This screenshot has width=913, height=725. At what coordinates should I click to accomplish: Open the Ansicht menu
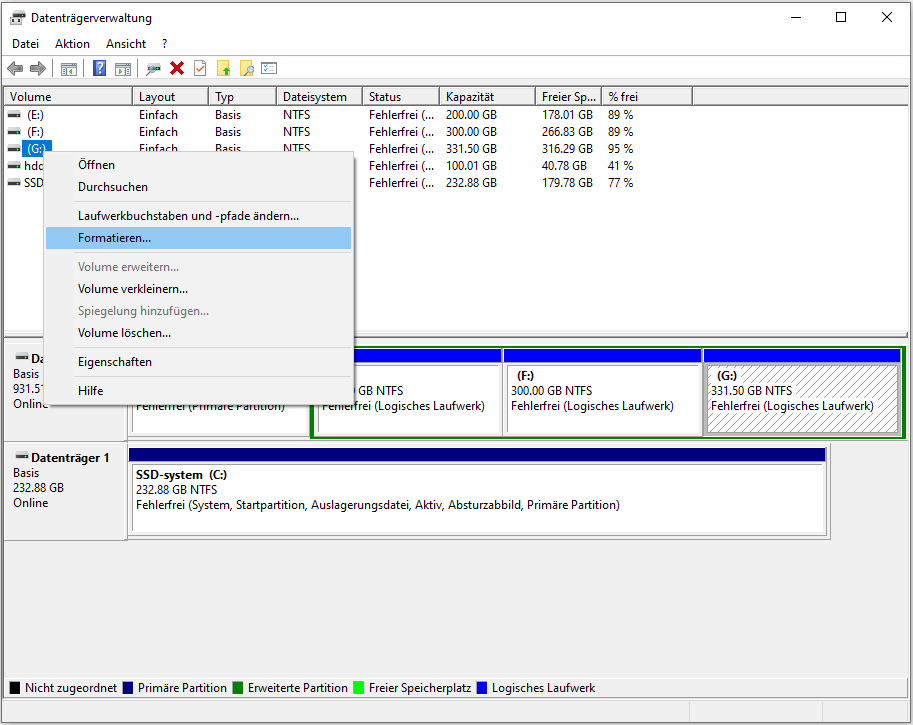pyautogui.click(x=126, y=44)
